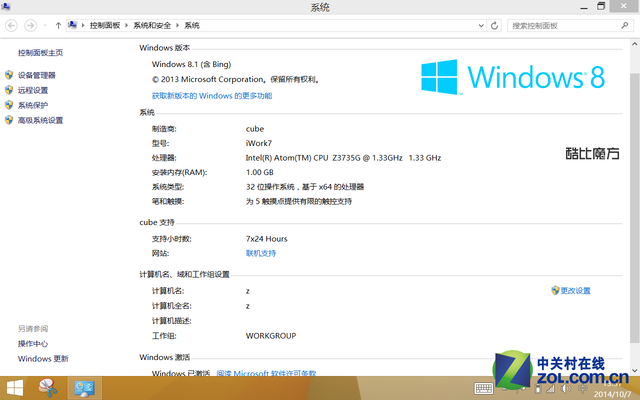Open Windows 更新 link
This screenshot has width=640, height=400.
[43, 359]
